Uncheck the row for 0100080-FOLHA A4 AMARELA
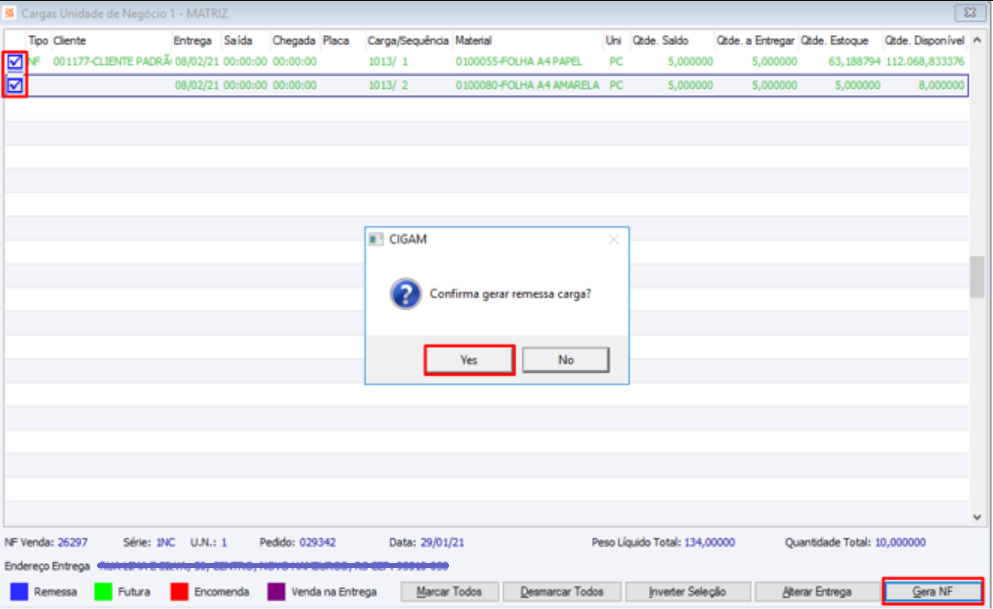Image resolution: width=993 pixels, height=609 pixels. point(15,85)
